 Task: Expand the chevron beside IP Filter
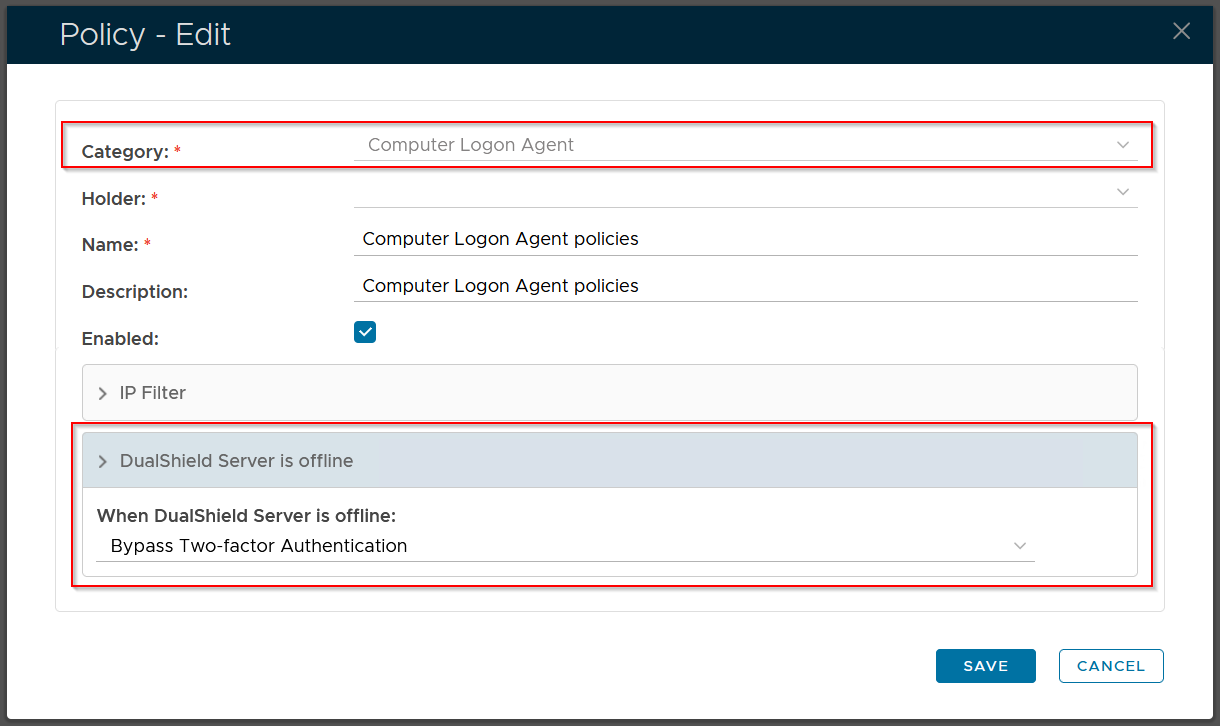(x=102, y=394)
